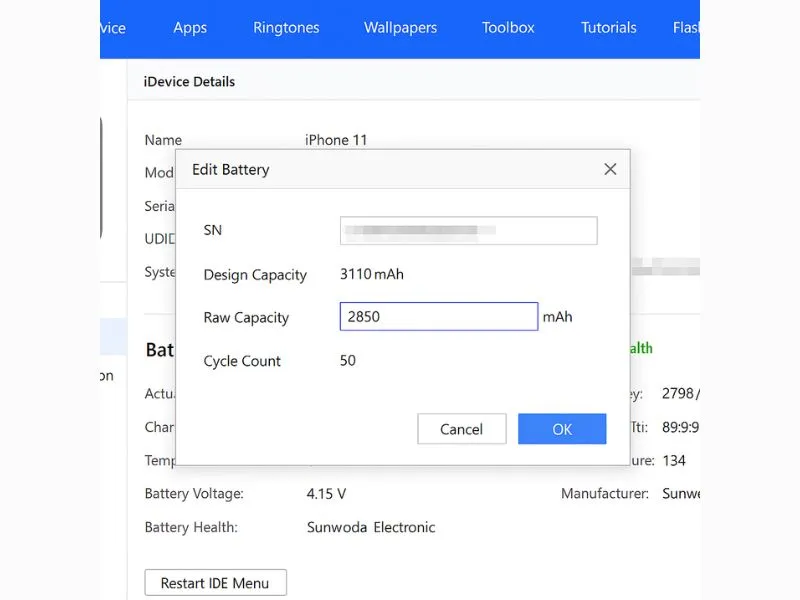
Task: Select the value 134
Action: tap(674, 461)
